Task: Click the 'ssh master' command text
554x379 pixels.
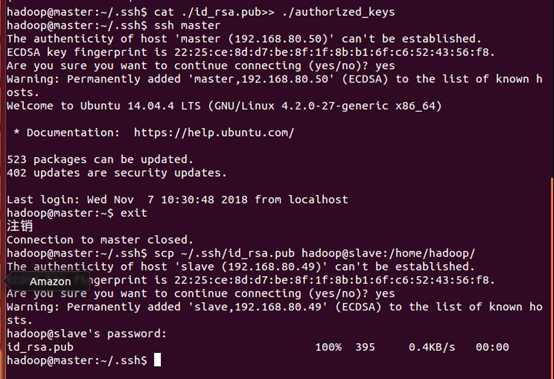Action: pyautogui.click(x=187, y=25)
